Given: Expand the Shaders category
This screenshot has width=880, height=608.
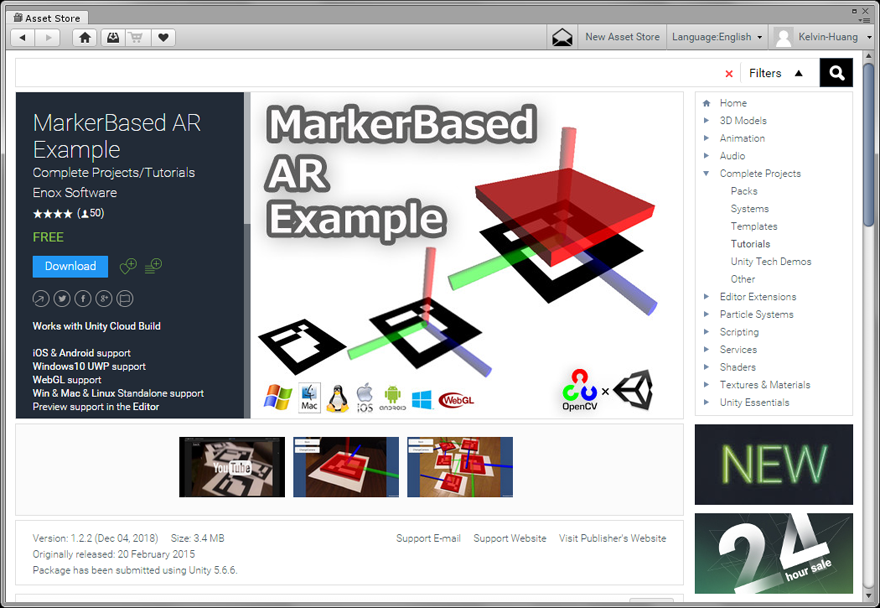Looking at the screenshot, I should (x=707, y=367).
